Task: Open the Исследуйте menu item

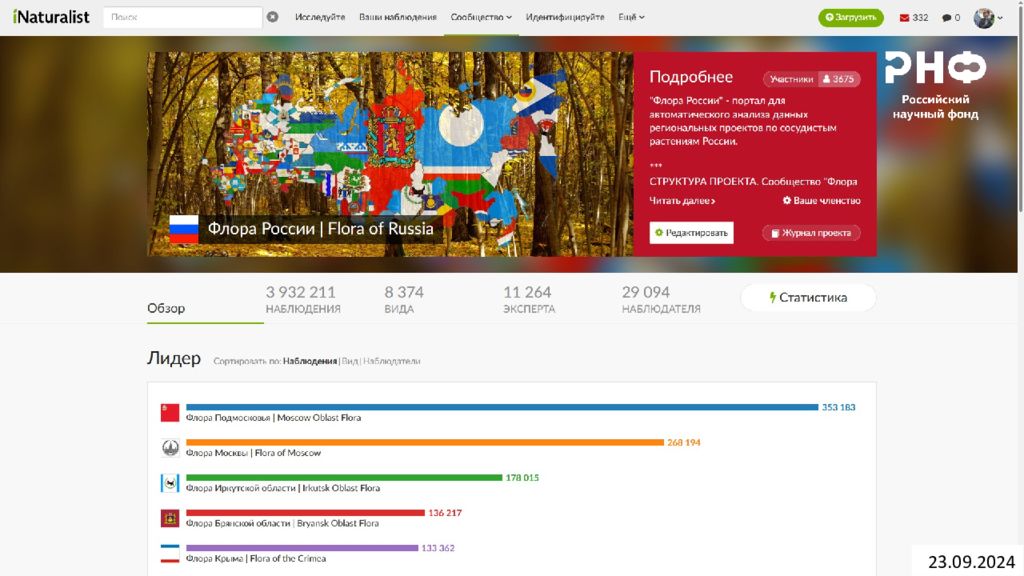Action: 320,17
